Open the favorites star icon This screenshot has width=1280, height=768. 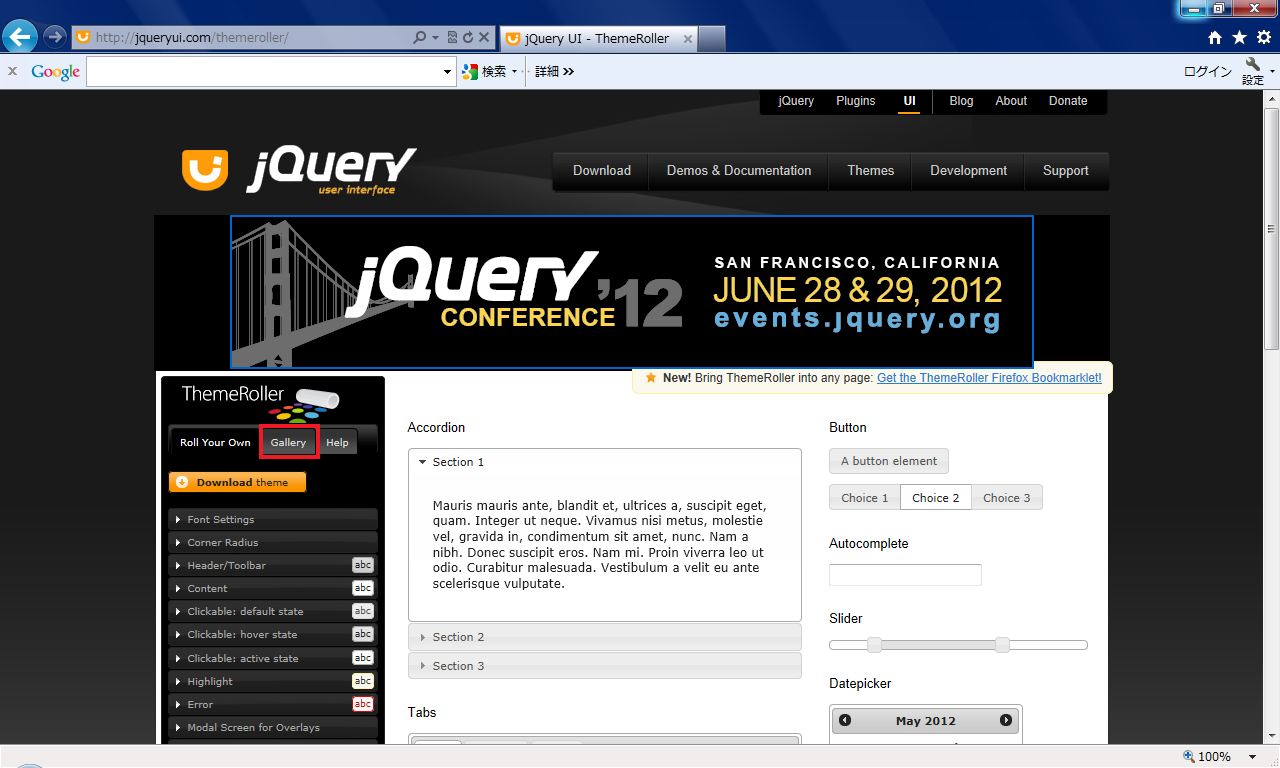click(1240, 38)
